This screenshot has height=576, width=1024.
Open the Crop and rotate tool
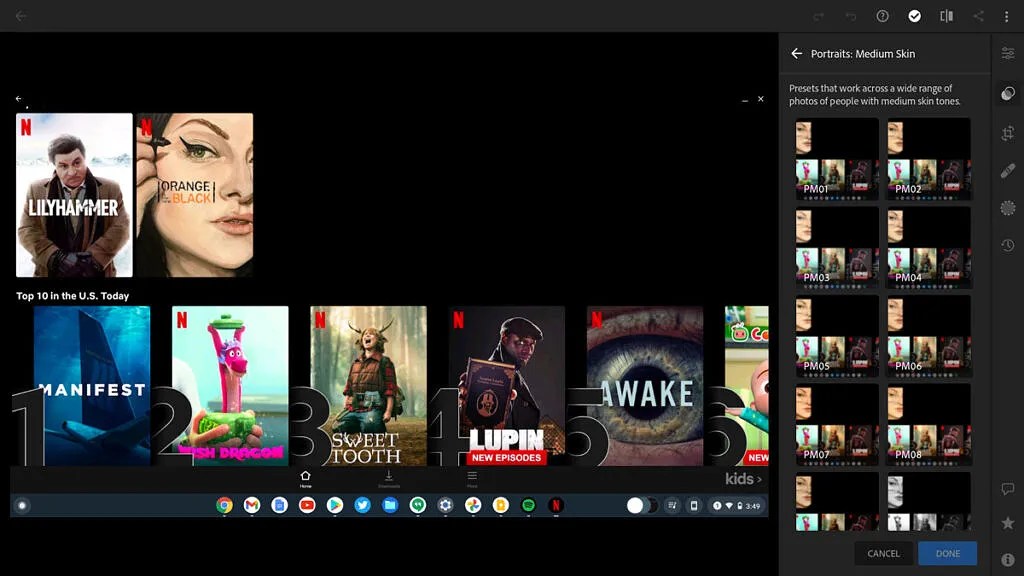point(1008,133)
